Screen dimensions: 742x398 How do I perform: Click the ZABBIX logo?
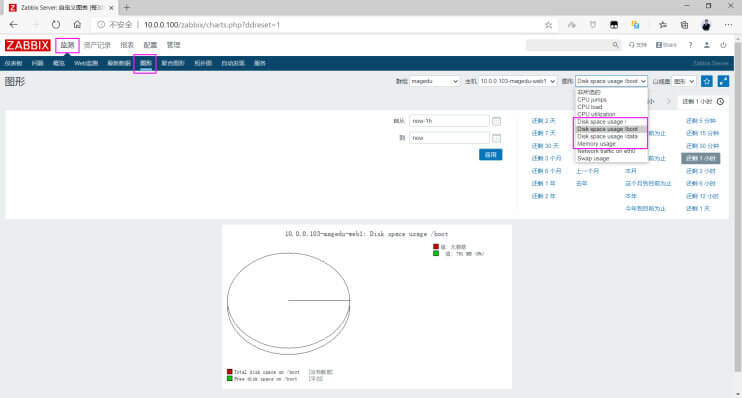(x=27, y=45)
